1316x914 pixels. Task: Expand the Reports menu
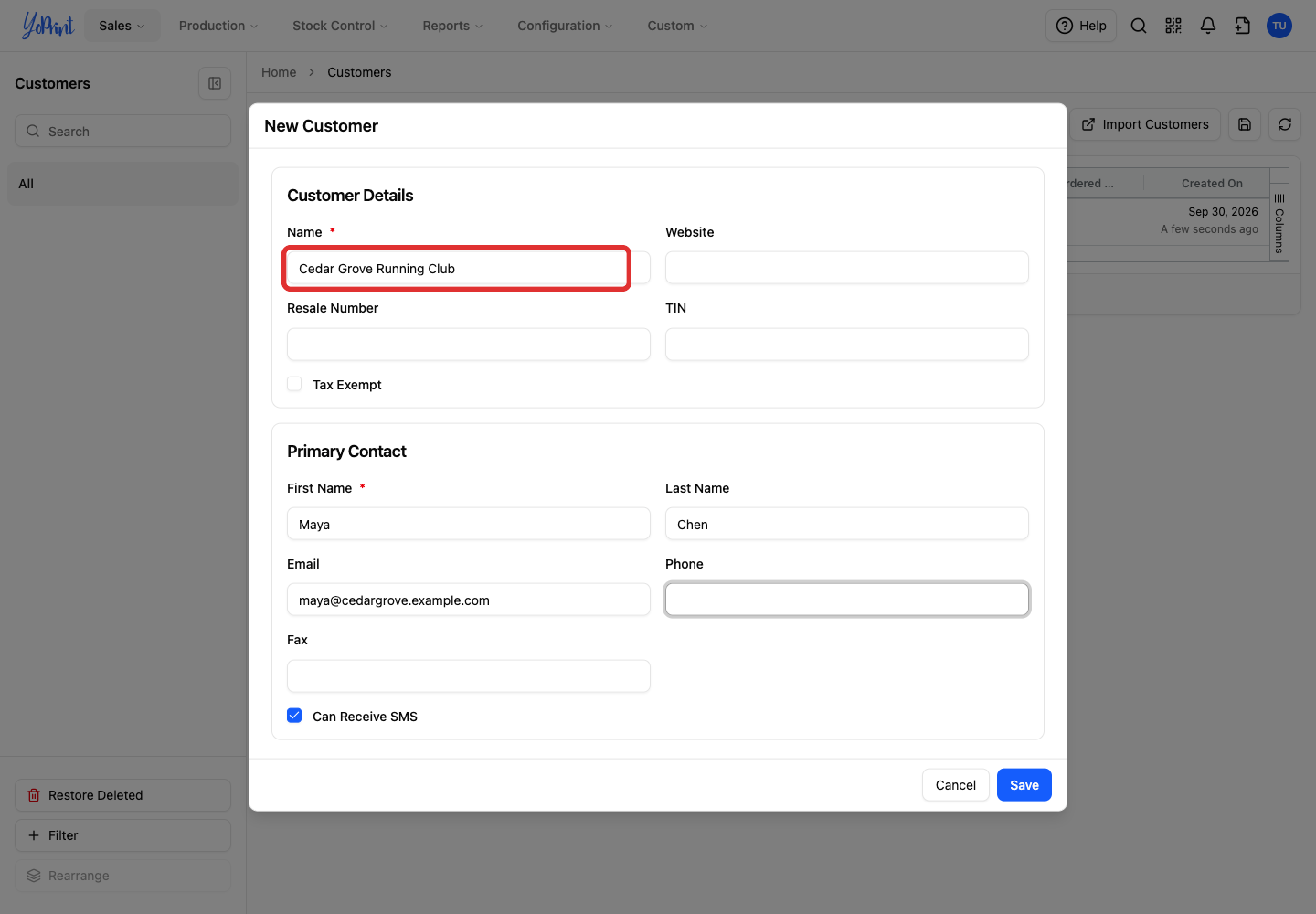452,26
